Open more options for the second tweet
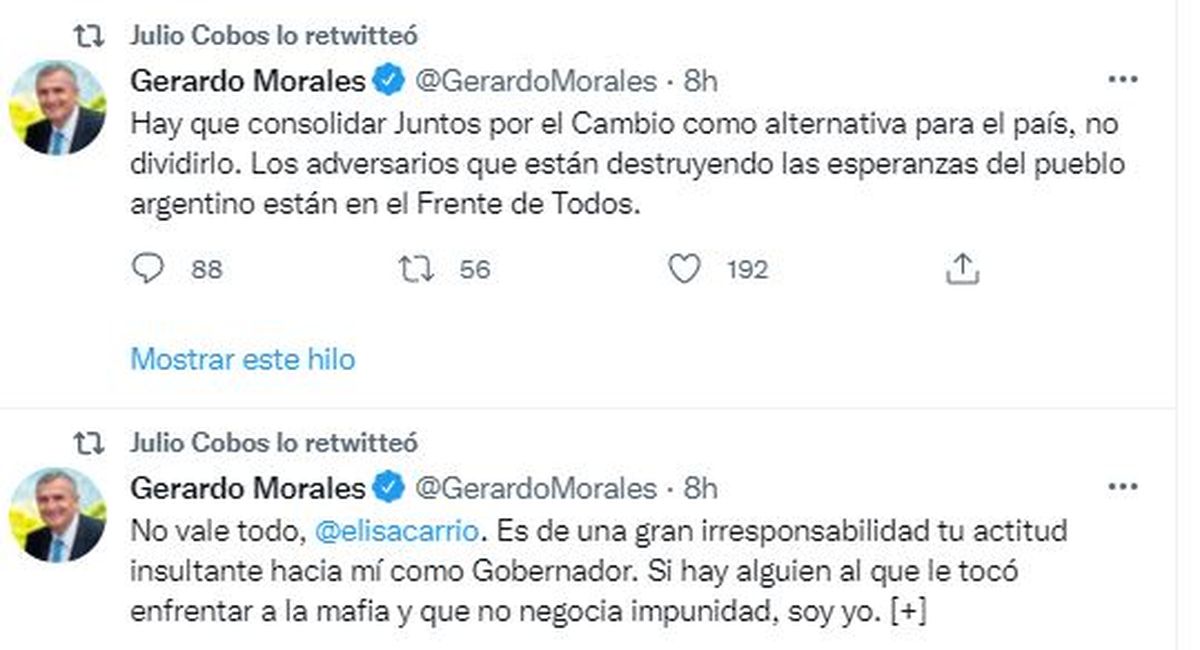Viewport: 1200px width, 650px height. [x=1123, y=488]
